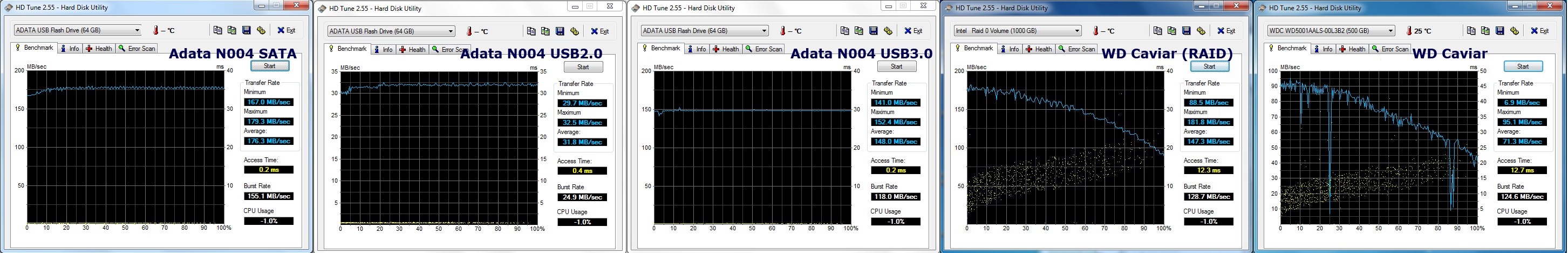
Task: Click Exit in leftmost HD Tune window
Action: (x=286, y=30)
